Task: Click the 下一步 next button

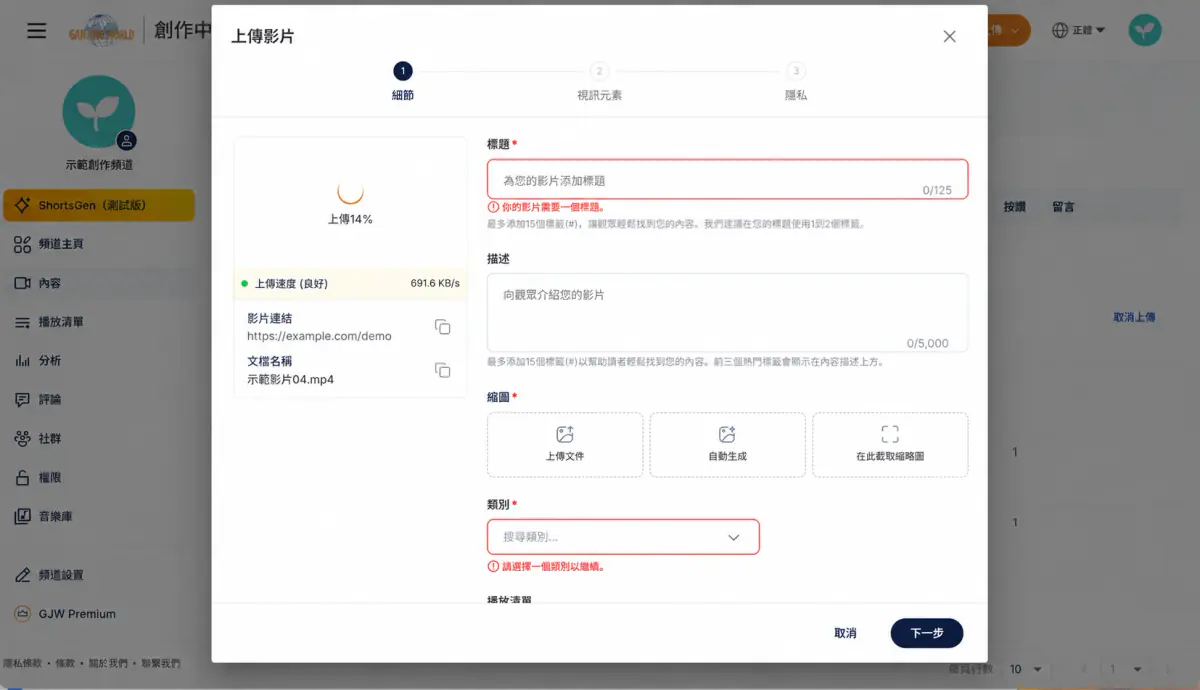Action: coord(927,633)
